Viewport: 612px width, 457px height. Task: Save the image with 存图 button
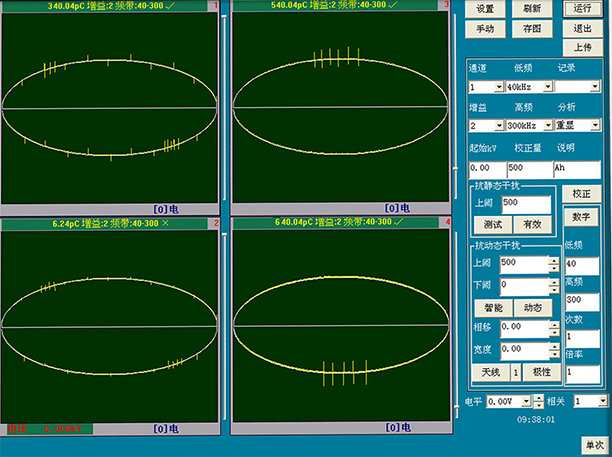coord(532,29)
